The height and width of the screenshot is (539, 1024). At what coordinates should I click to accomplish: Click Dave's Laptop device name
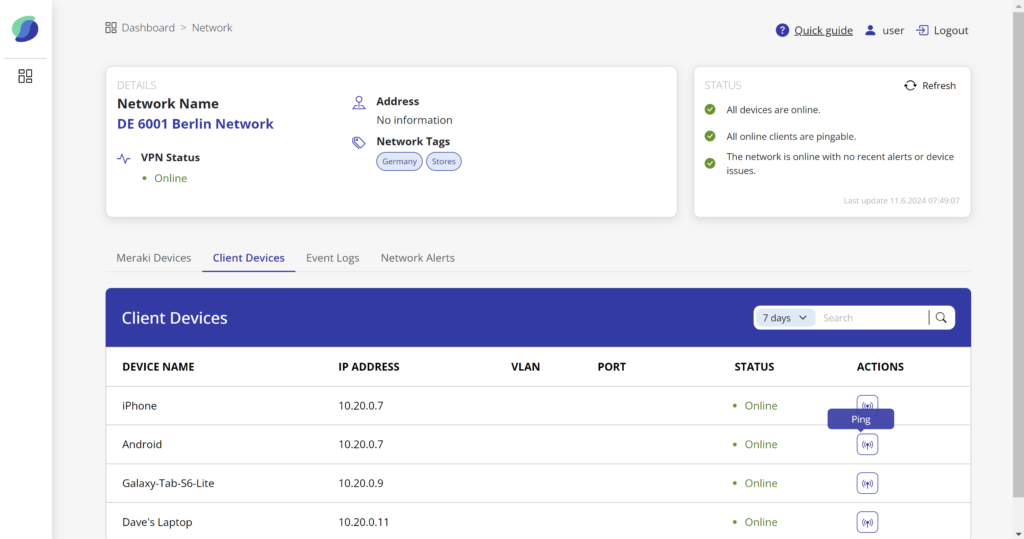point(157,522)
